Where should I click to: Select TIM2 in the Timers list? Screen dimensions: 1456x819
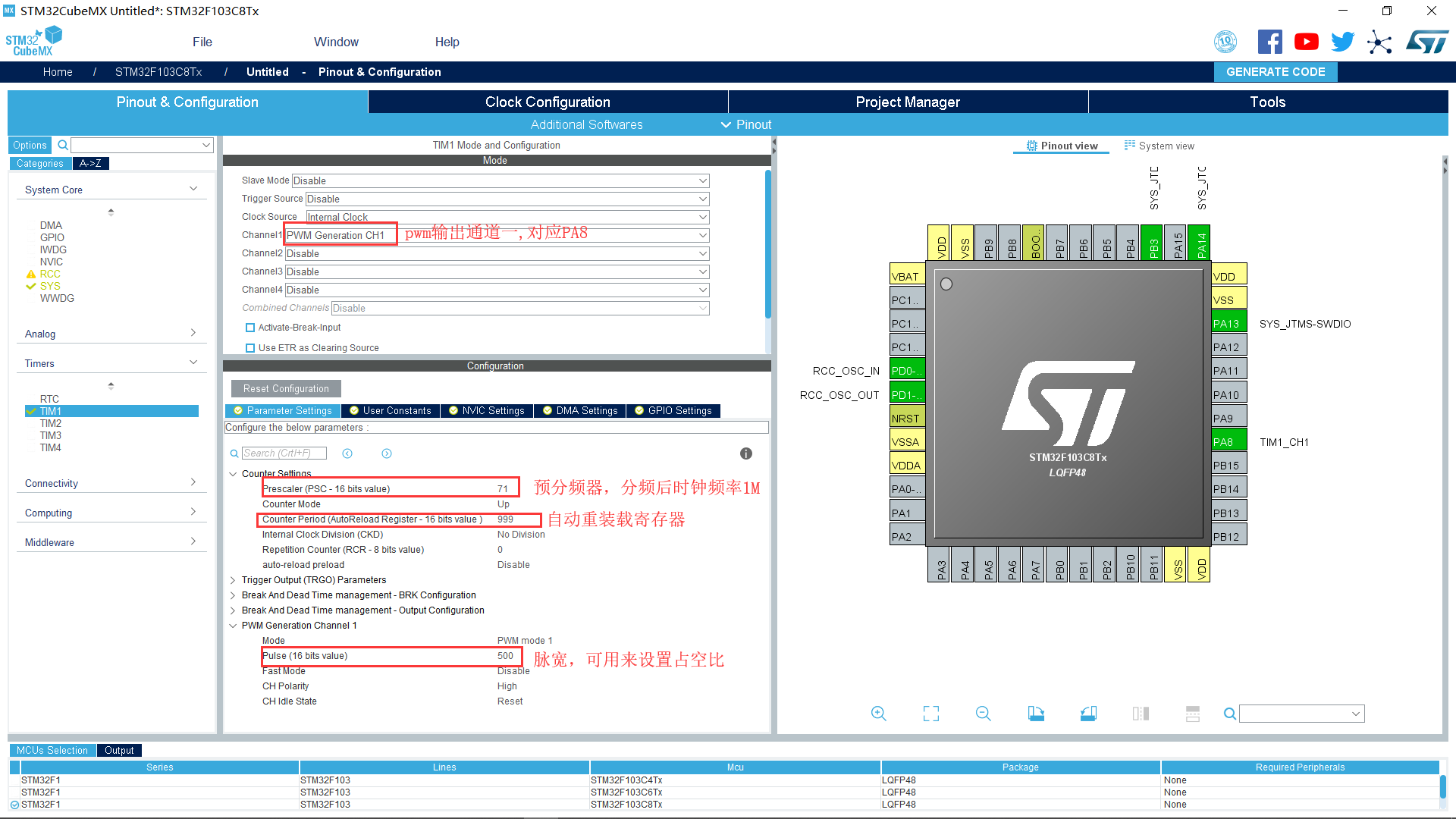(51, 423)
